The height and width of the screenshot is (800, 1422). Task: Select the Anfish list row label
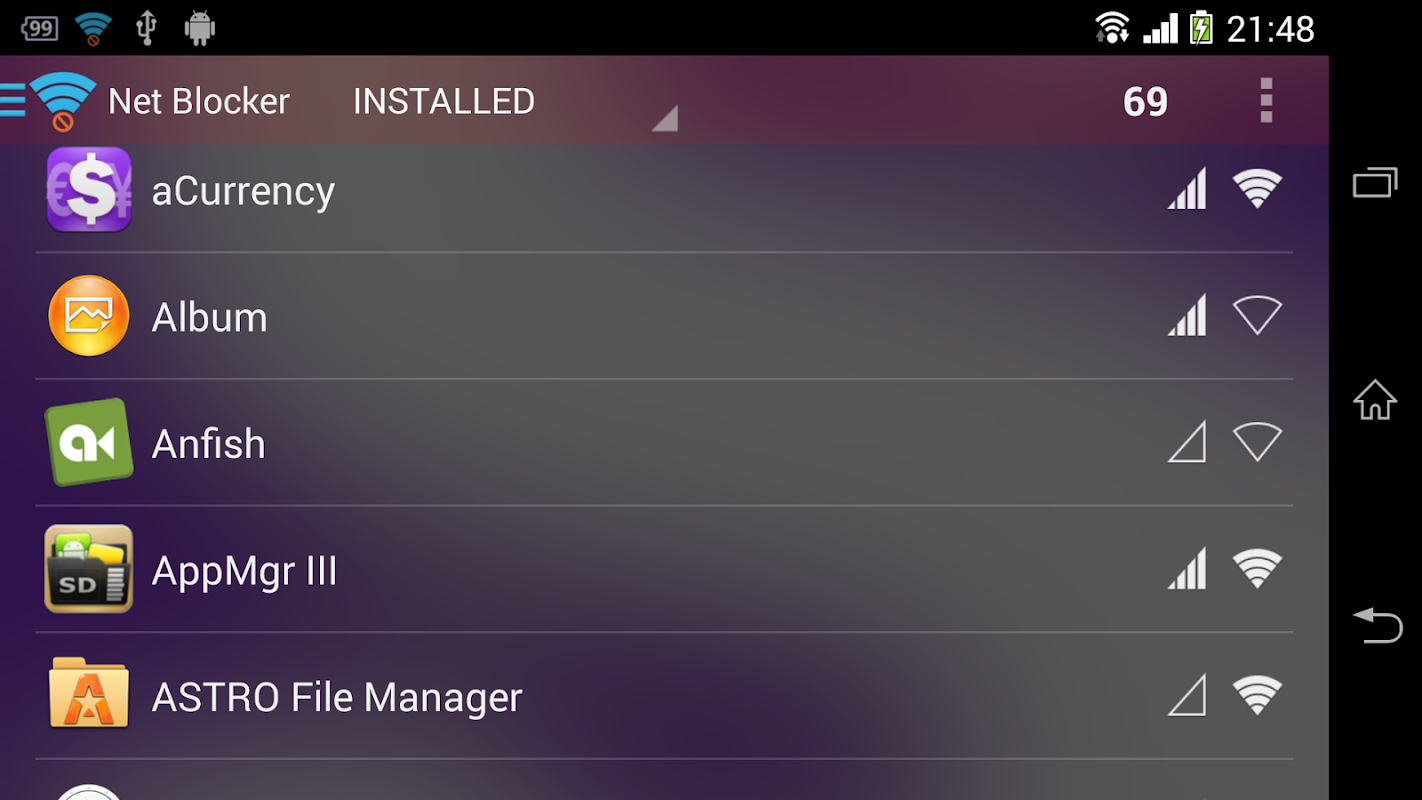click(x=209, y=444)
